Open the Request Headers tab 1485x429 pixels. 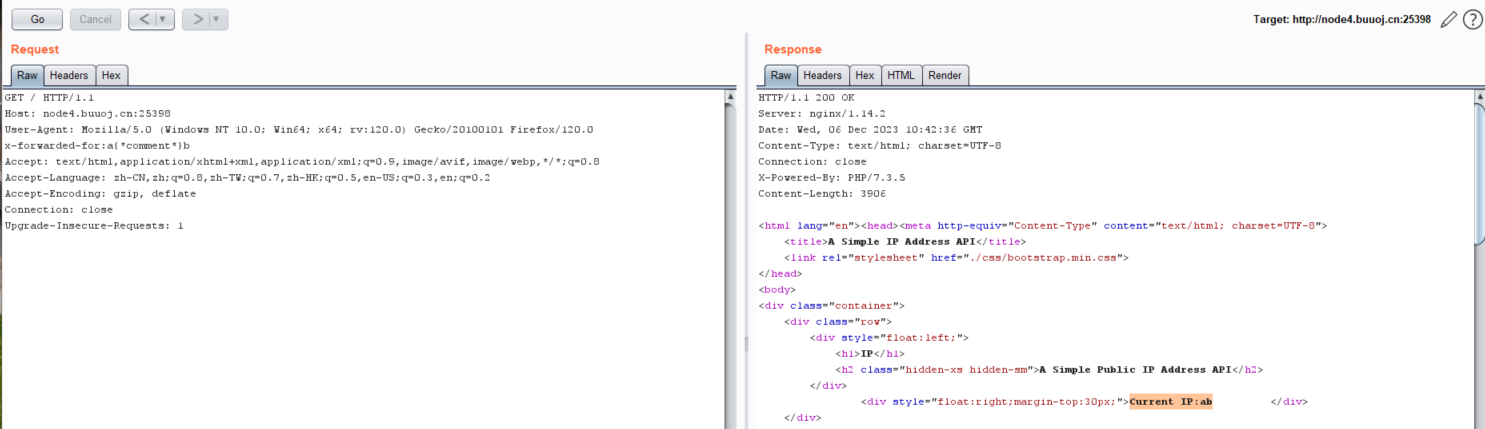[x=69, y=75]
